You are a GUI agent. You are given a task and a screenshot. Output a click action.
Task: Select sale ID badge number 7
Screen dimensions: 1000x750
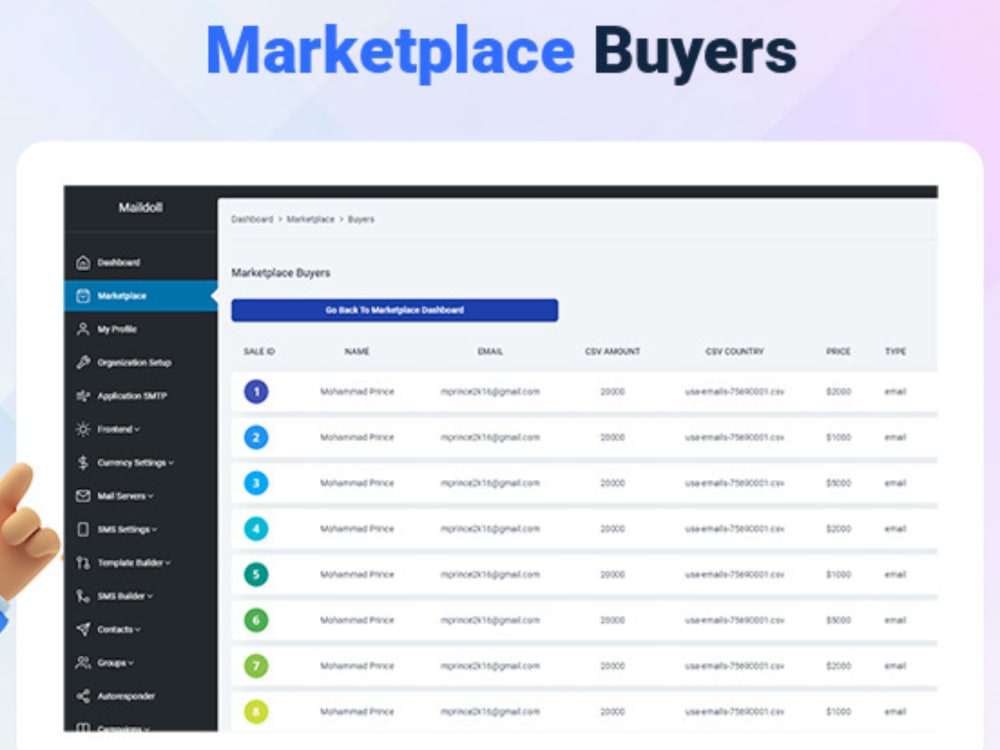pos(256,666)
